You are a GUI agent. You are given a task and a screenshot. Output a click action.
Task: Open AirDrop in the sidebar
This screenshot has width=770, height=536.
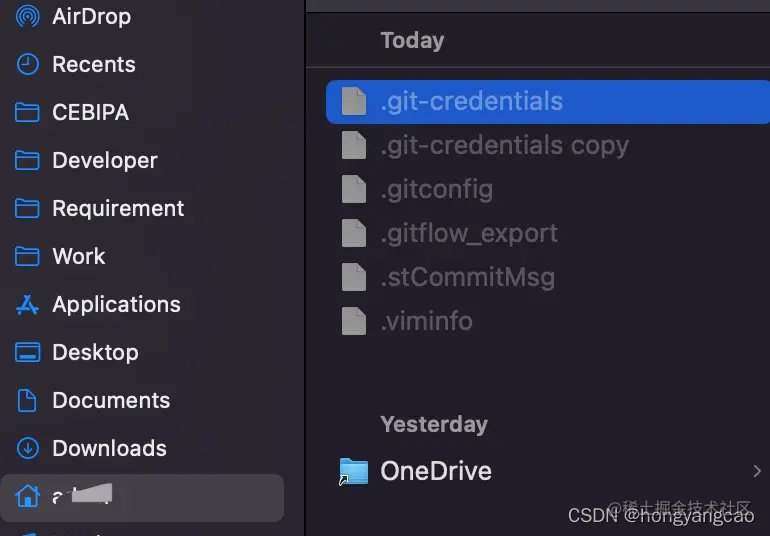[x=90, y=16]
